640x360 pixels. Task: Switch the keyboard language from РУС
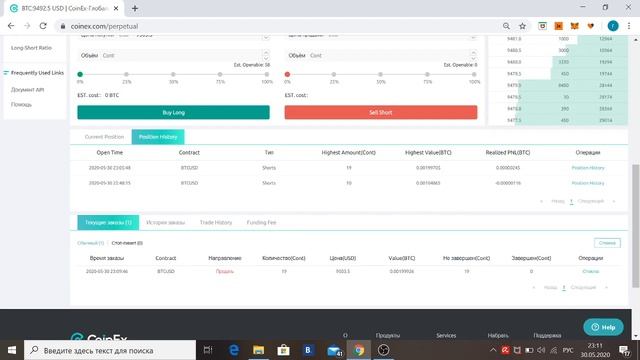click(568, 350)
